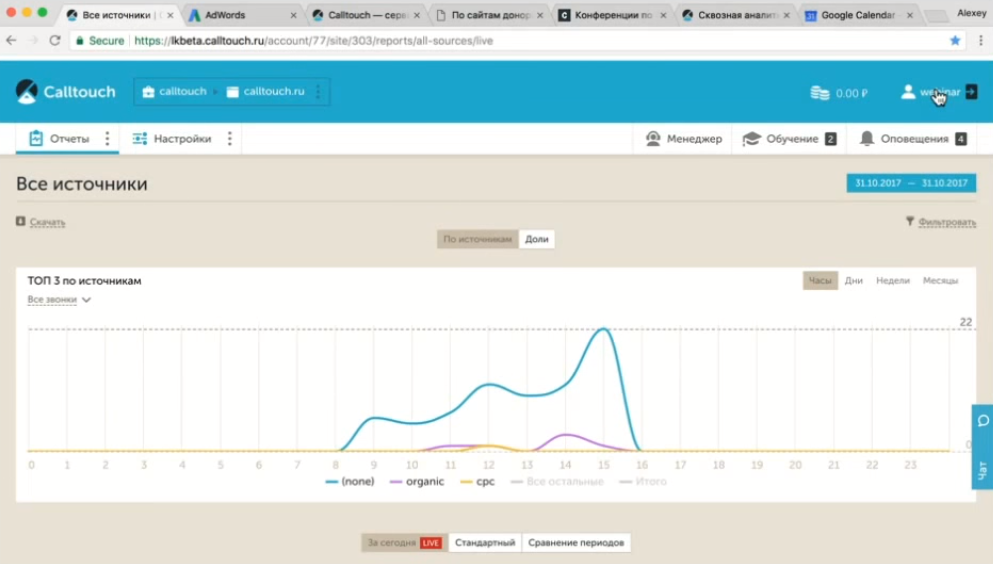Click the Calltouch logo

pyautogui.click(x=66, y=92)
